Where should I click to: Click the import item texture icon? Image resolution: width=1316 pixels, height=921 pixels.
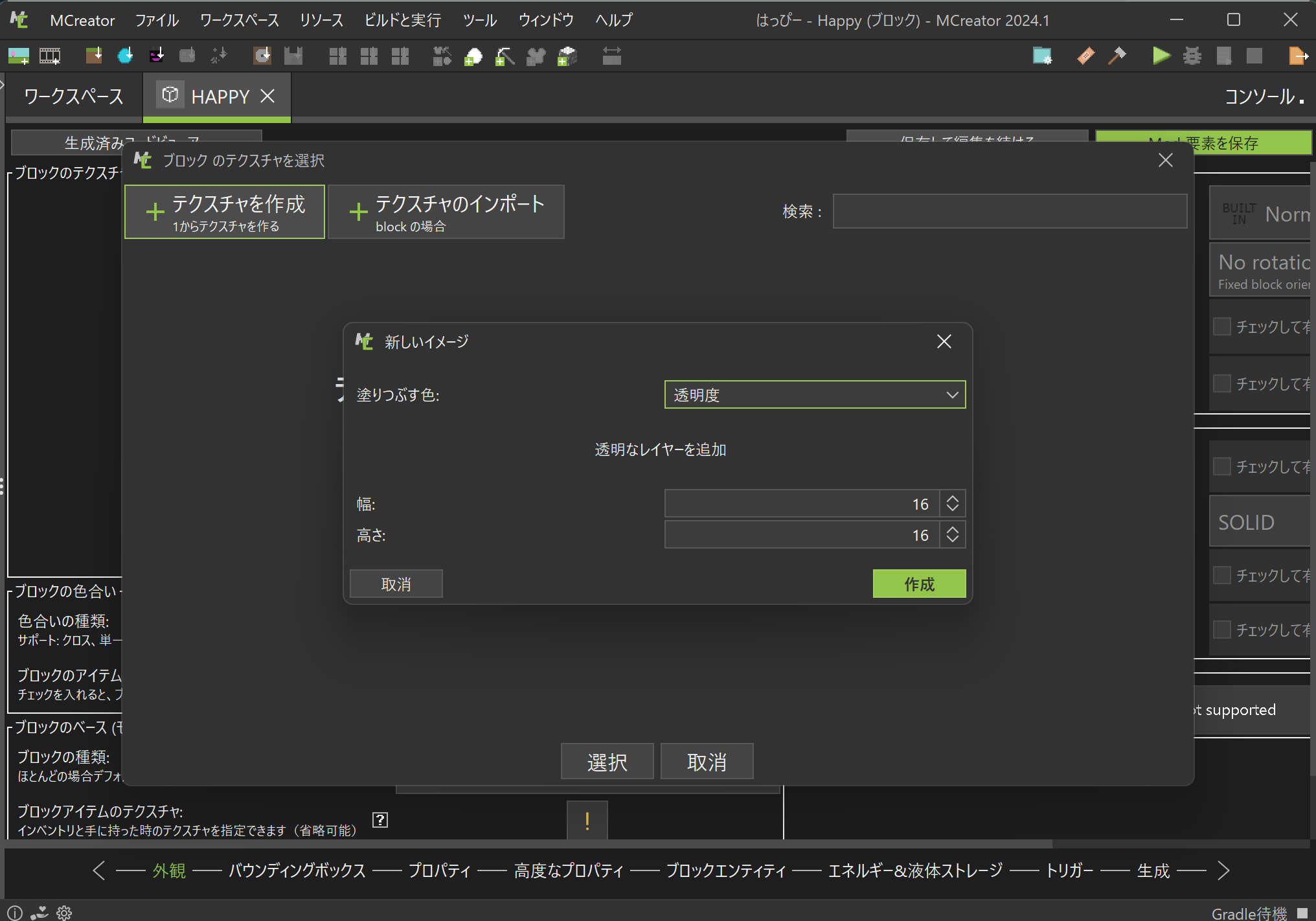tap(125, 56)
